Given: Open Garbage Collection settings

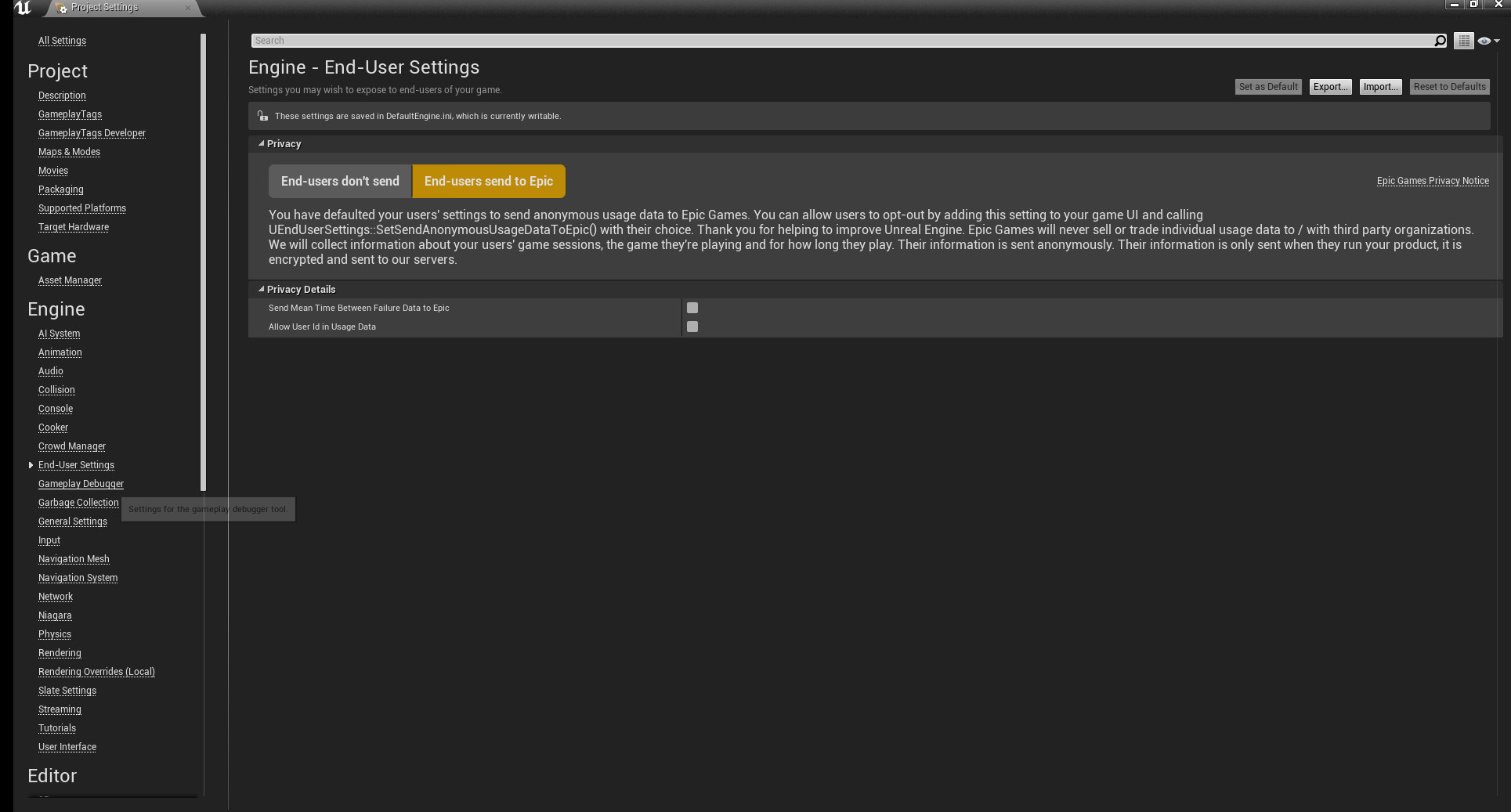Looking at the screenshot, I should coord(78,503).
